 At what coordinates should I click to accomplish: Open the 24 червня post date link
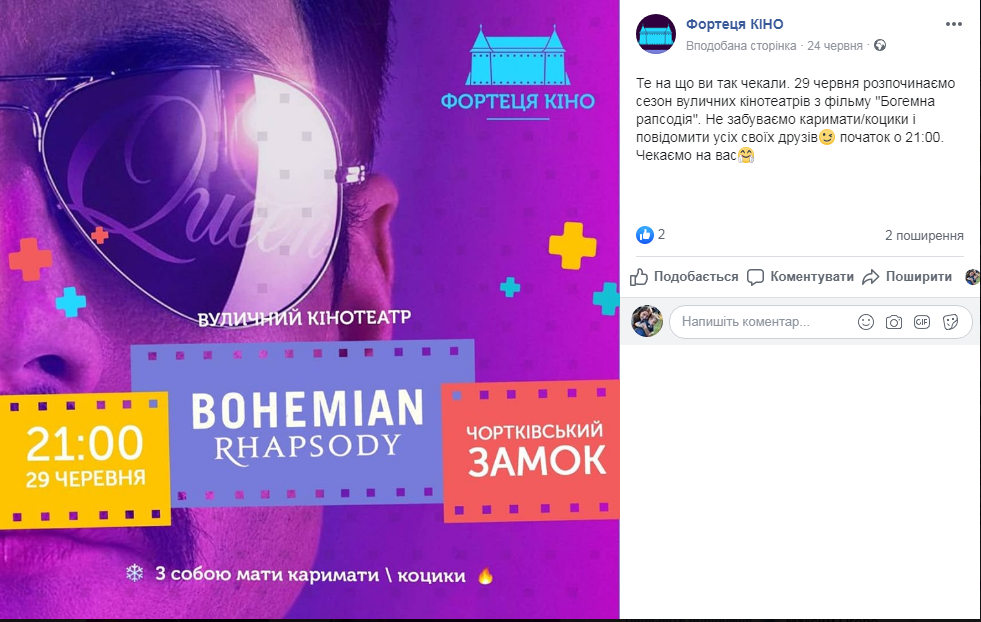pos(835,46)
